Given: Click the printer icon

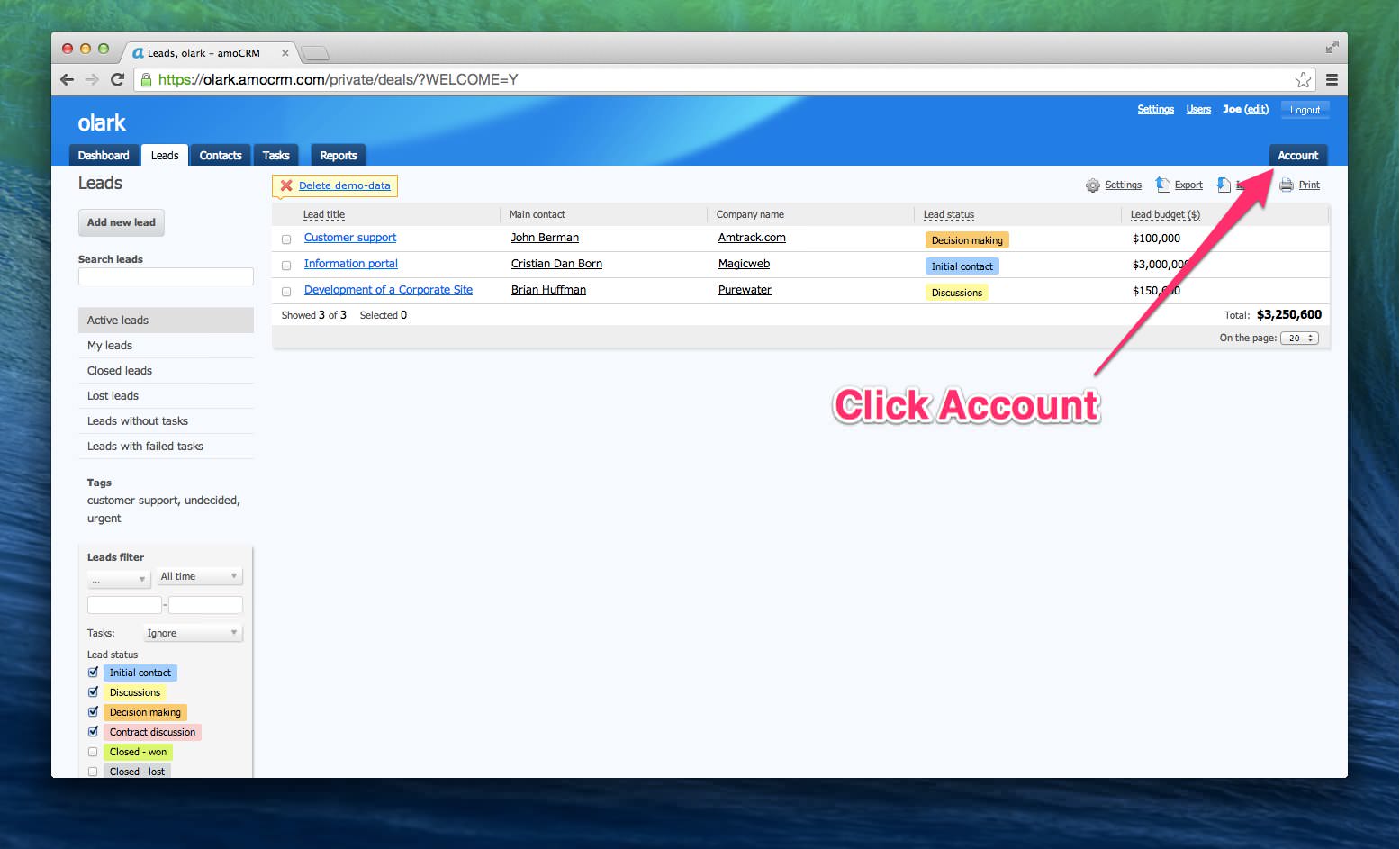Looking at the screenshot, I should (x=1286, y=185).
